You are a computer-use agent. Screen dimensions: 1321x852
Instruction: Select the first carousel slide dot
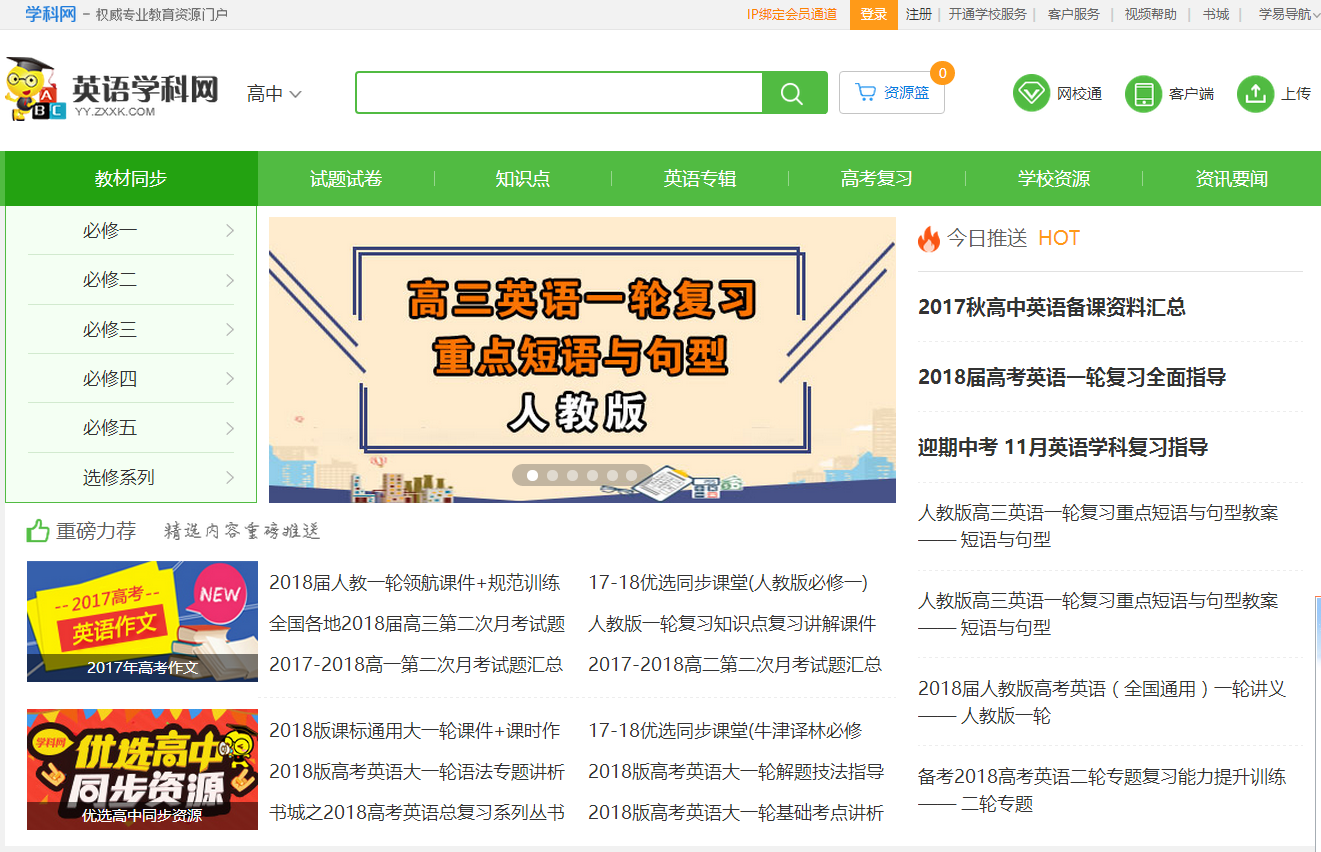[532, 475]
